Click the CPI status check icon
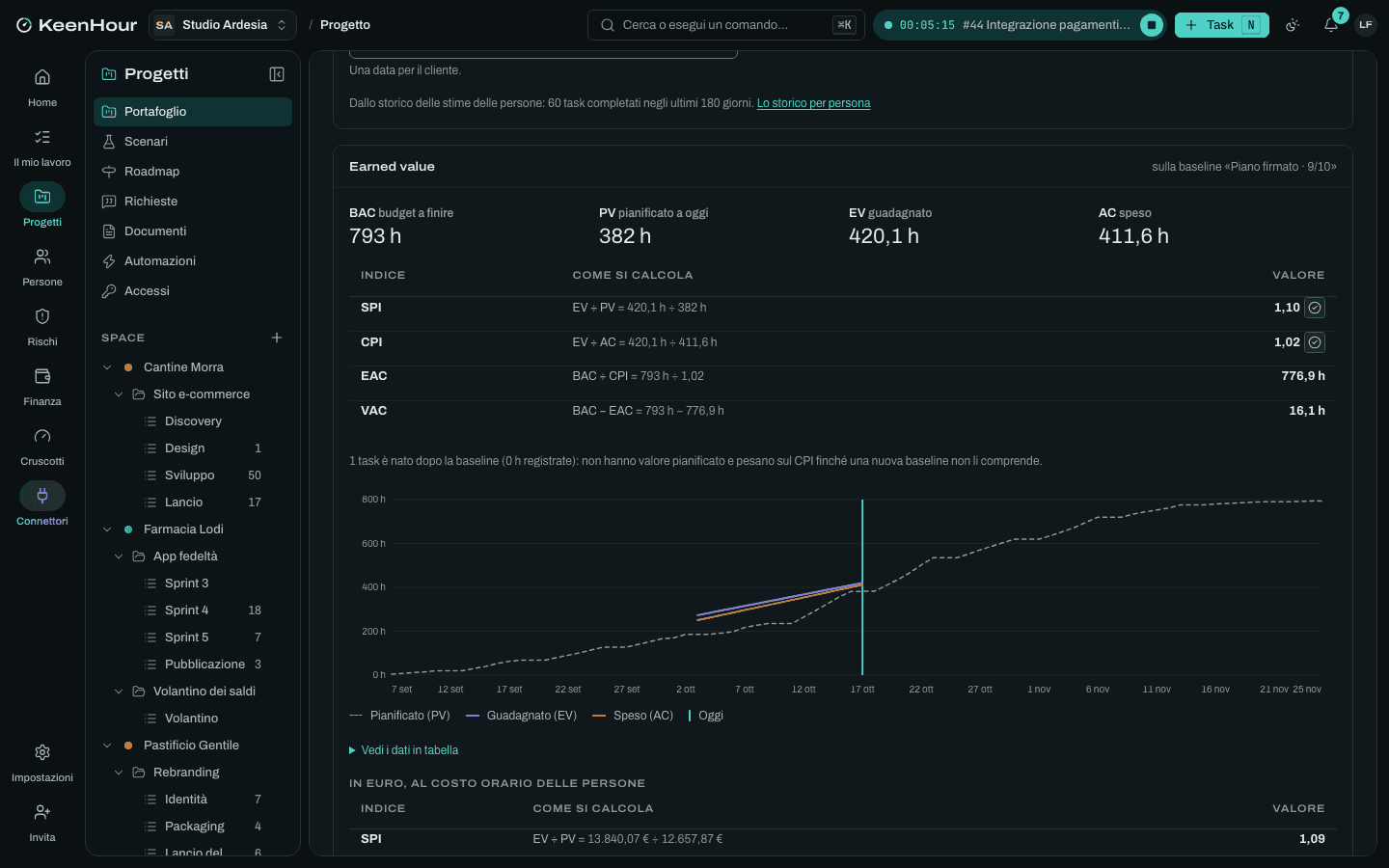This screenshot has height=868, width=1389. [1315, 342]
